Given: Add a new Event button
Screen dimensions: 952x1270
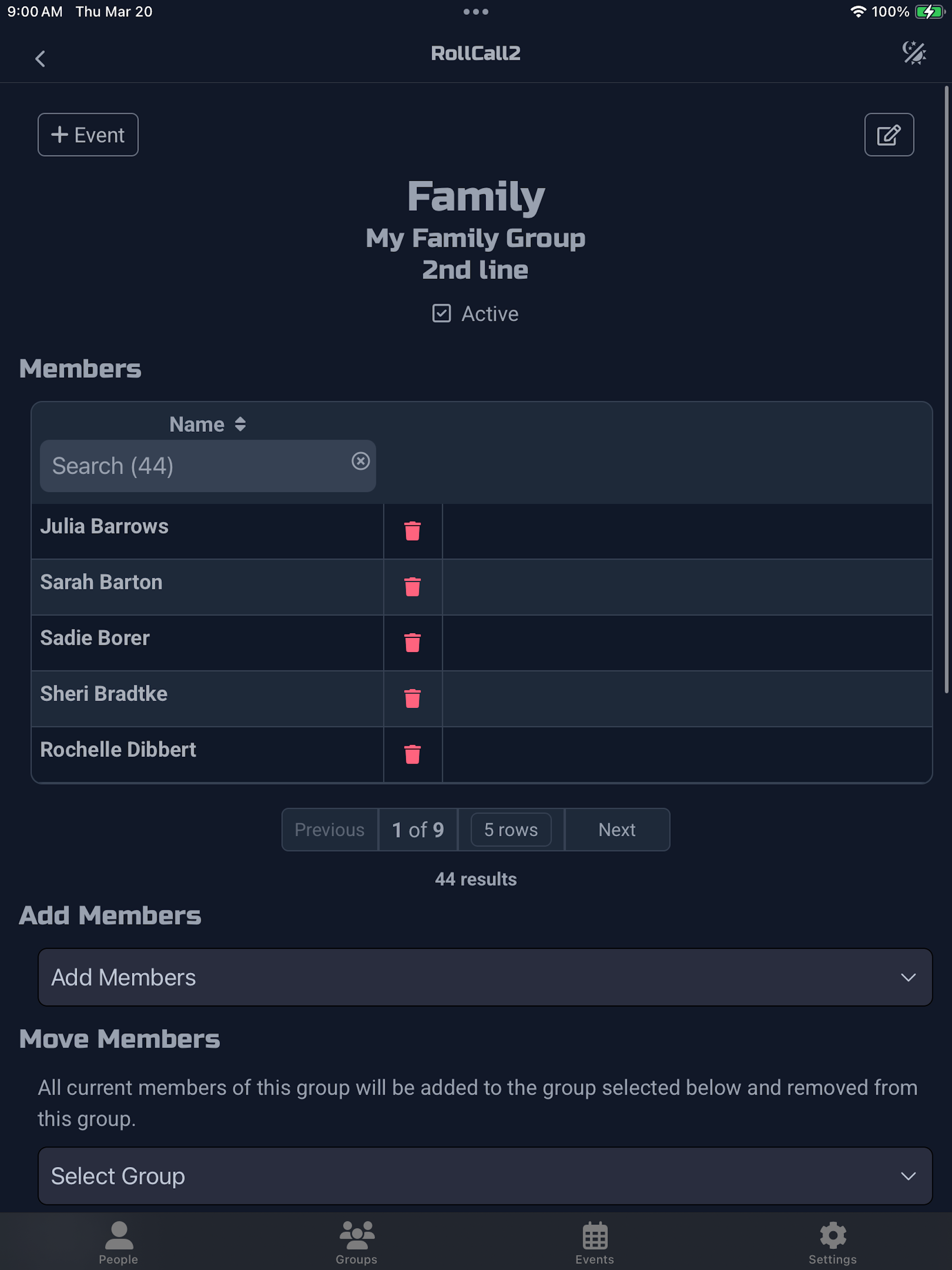Looking at the screenshot, I should coord(88,134).
